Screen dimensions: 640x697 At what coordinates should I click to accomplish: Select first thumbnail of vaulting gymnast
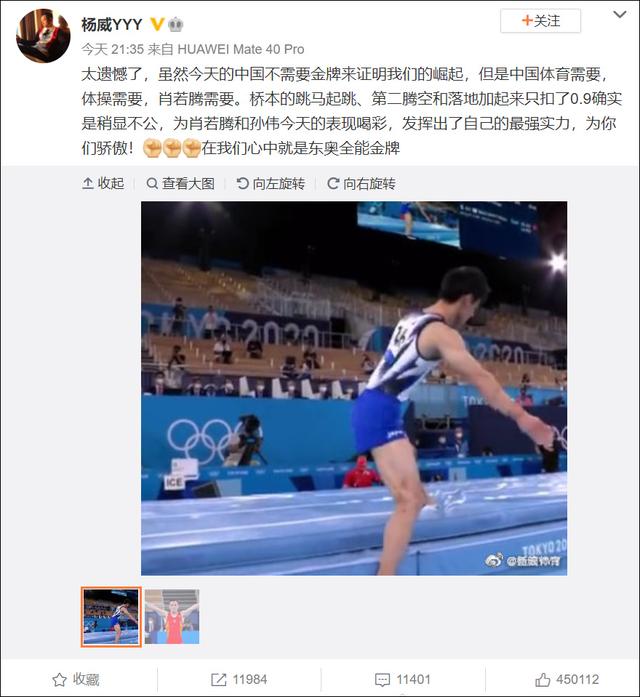111,617
